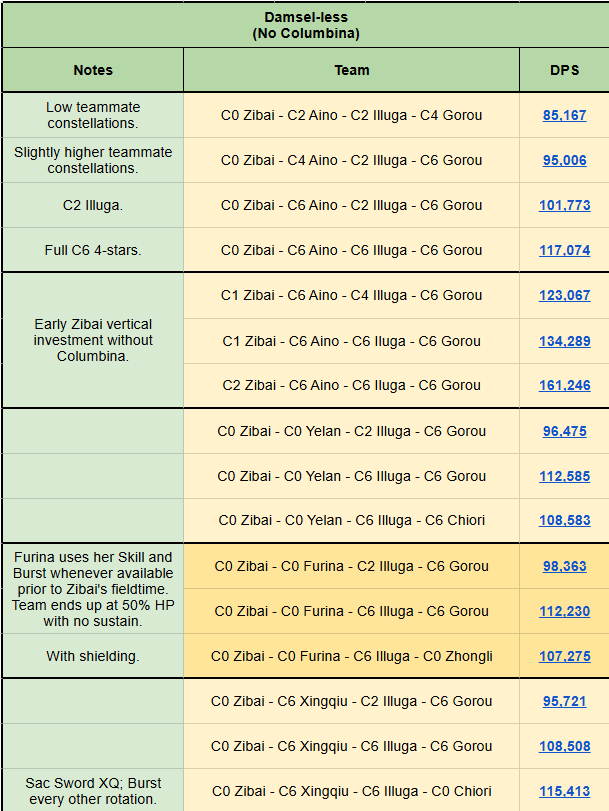The image size is (609, 811).
Task: Select the C0 Zibai C0 Zhongli team cell
Action: click(x=351, y=656)
